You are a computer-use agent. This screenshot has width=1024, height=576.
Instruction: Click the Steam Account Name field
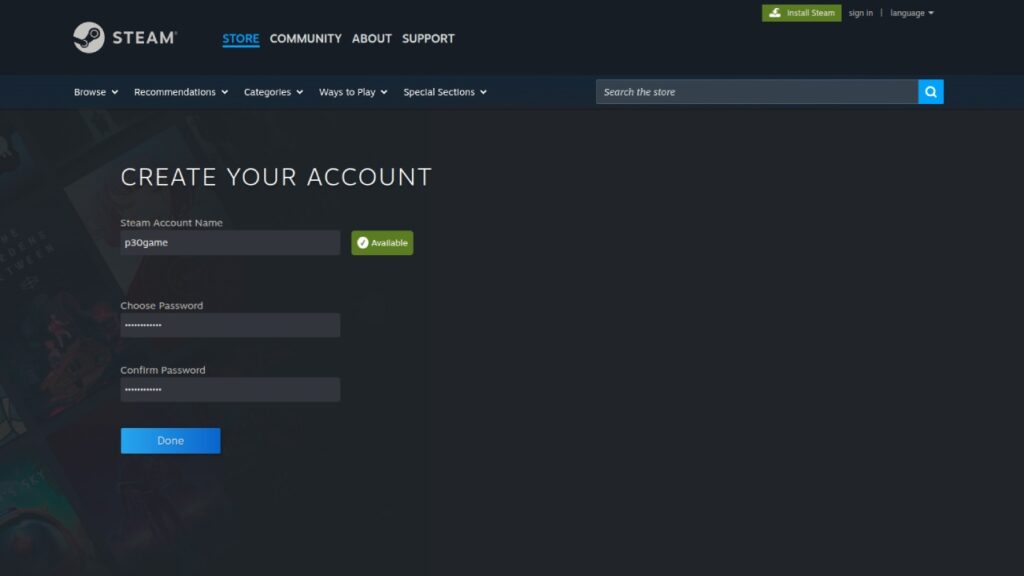[230, 243]
